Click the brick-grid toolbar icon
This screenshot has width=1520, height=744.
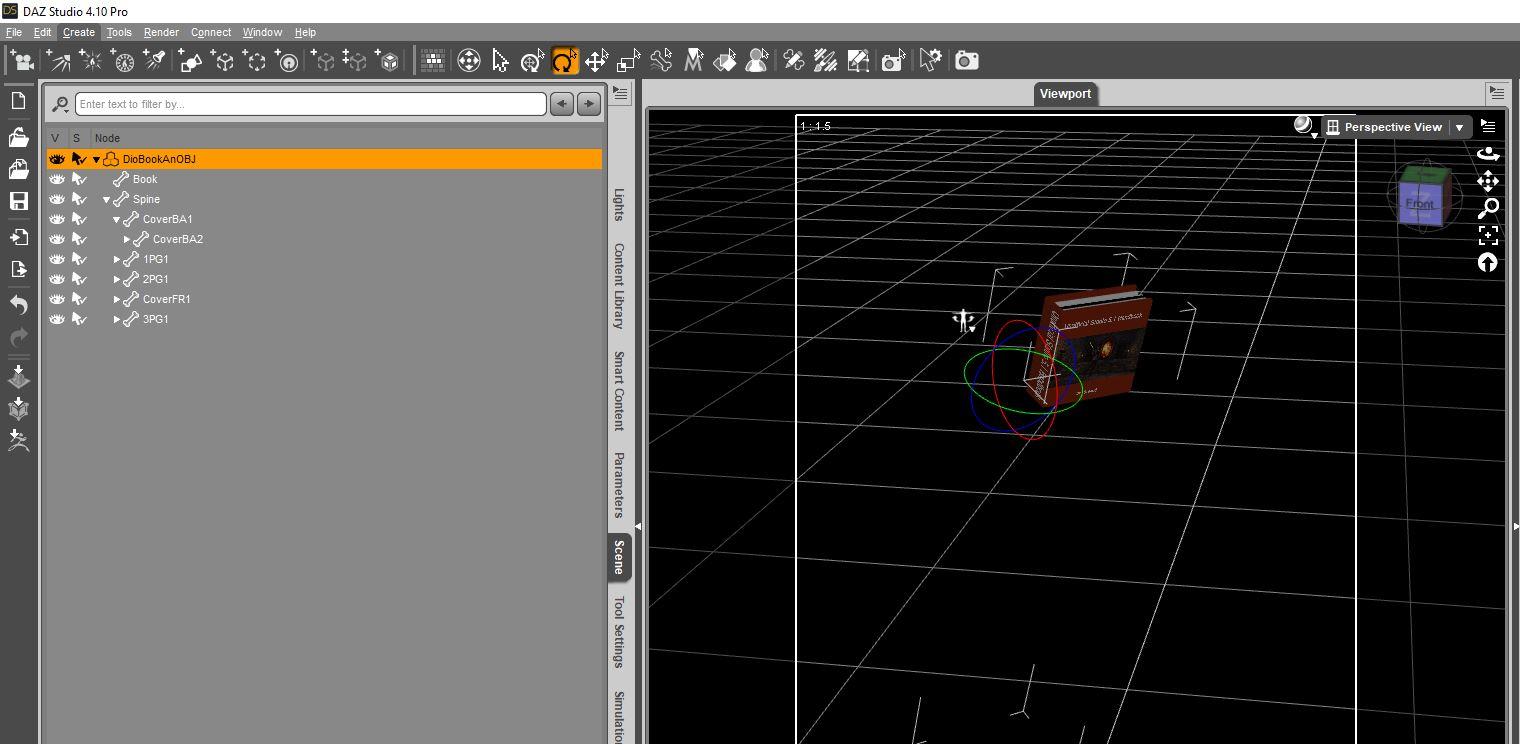(x=433, y=61)
